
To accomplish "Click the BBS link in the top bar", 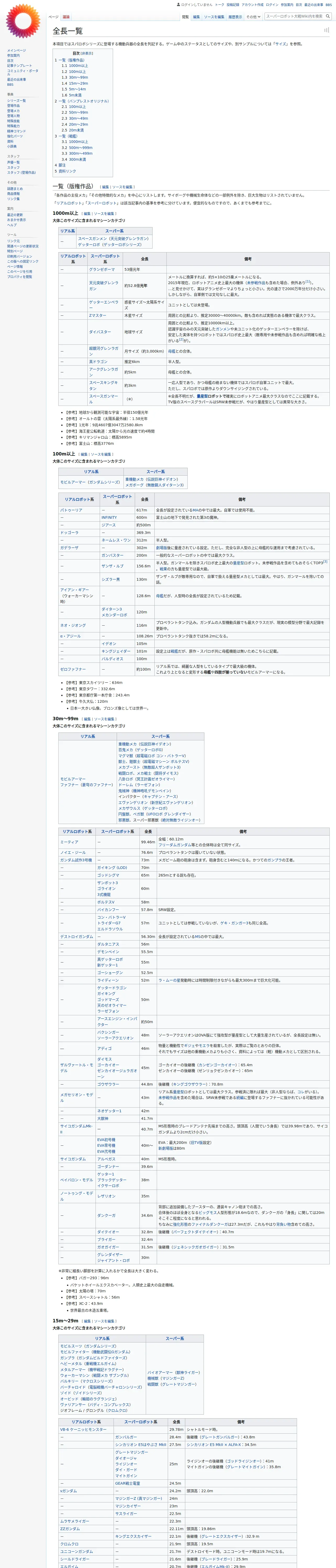I will point(329,5).
